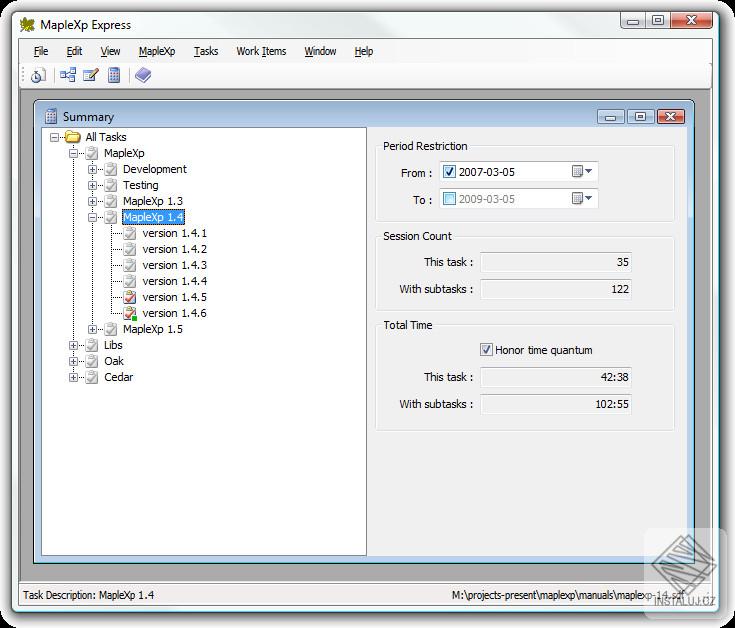
Task: Click the edit note pencil toolbar icon
Action: (x=90, y=75)
